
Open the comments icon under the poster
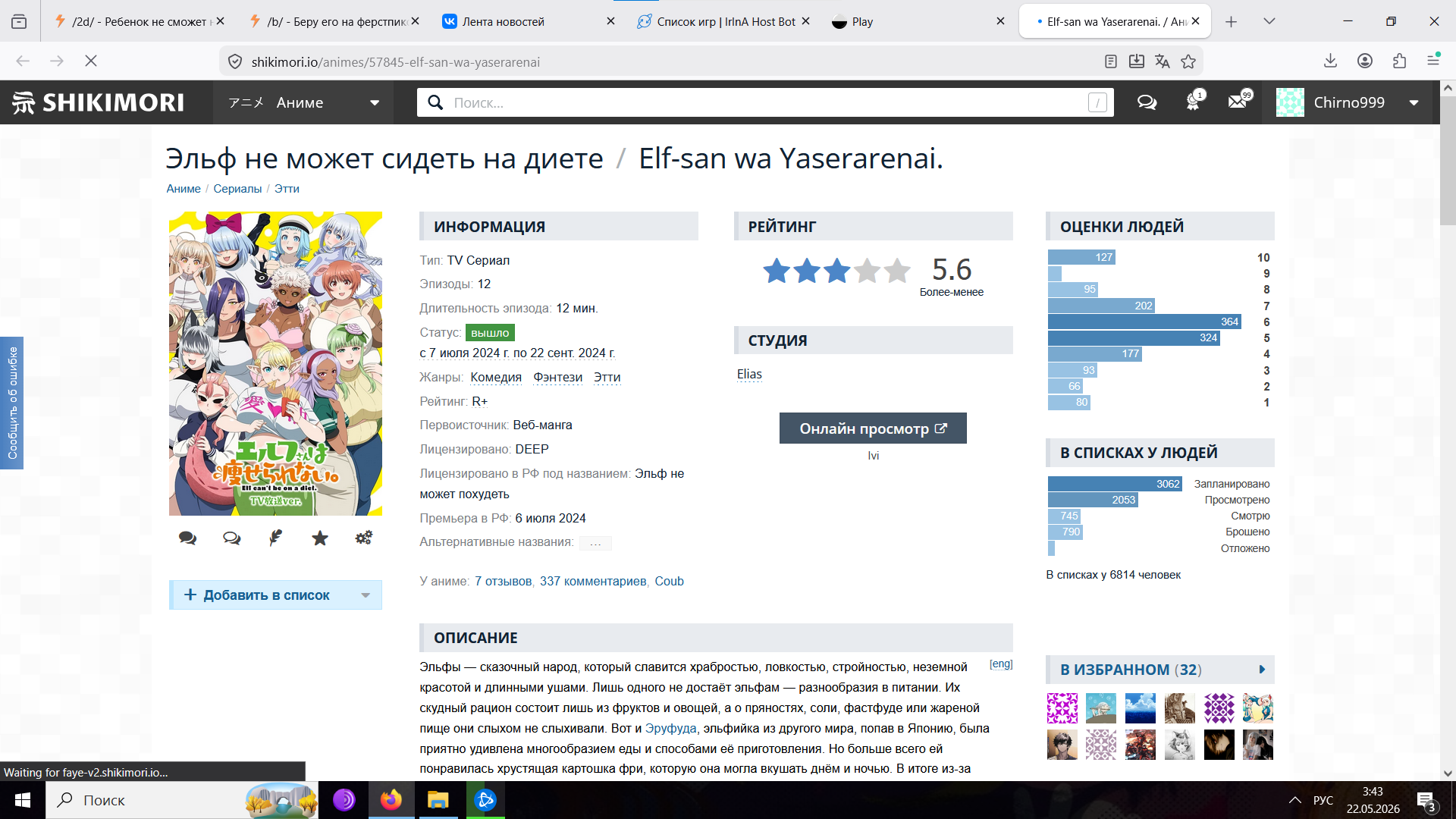pyautogui.click(x=187, y=538)
